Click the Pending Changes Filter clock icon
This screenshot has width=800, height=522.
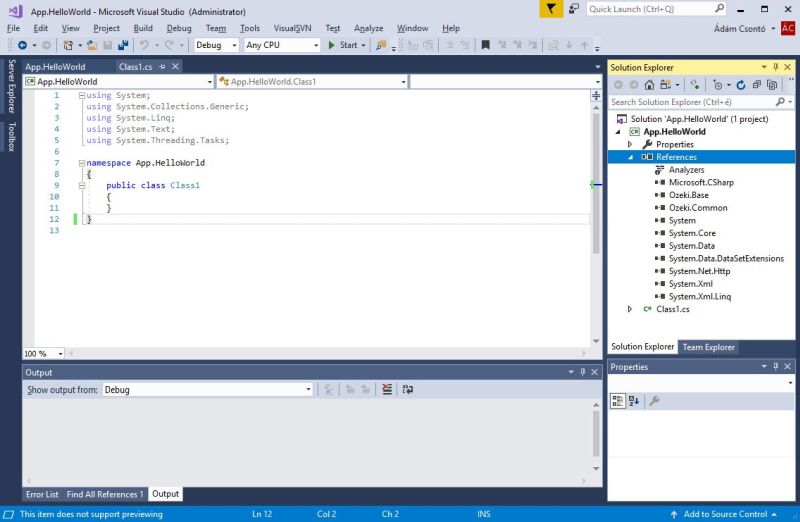coord(718,85)
